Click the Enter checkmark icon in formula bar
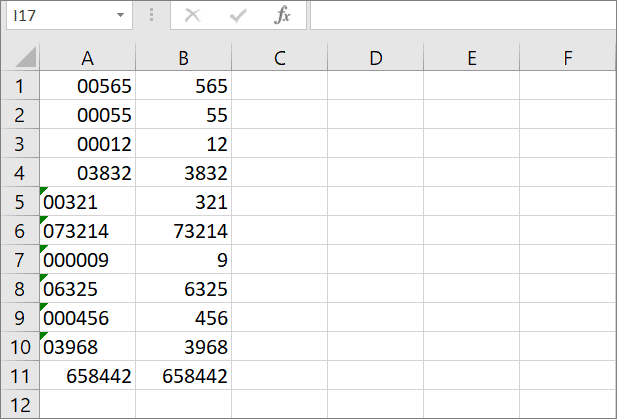This screenshot has height=419, width=617. pos(238,16)
